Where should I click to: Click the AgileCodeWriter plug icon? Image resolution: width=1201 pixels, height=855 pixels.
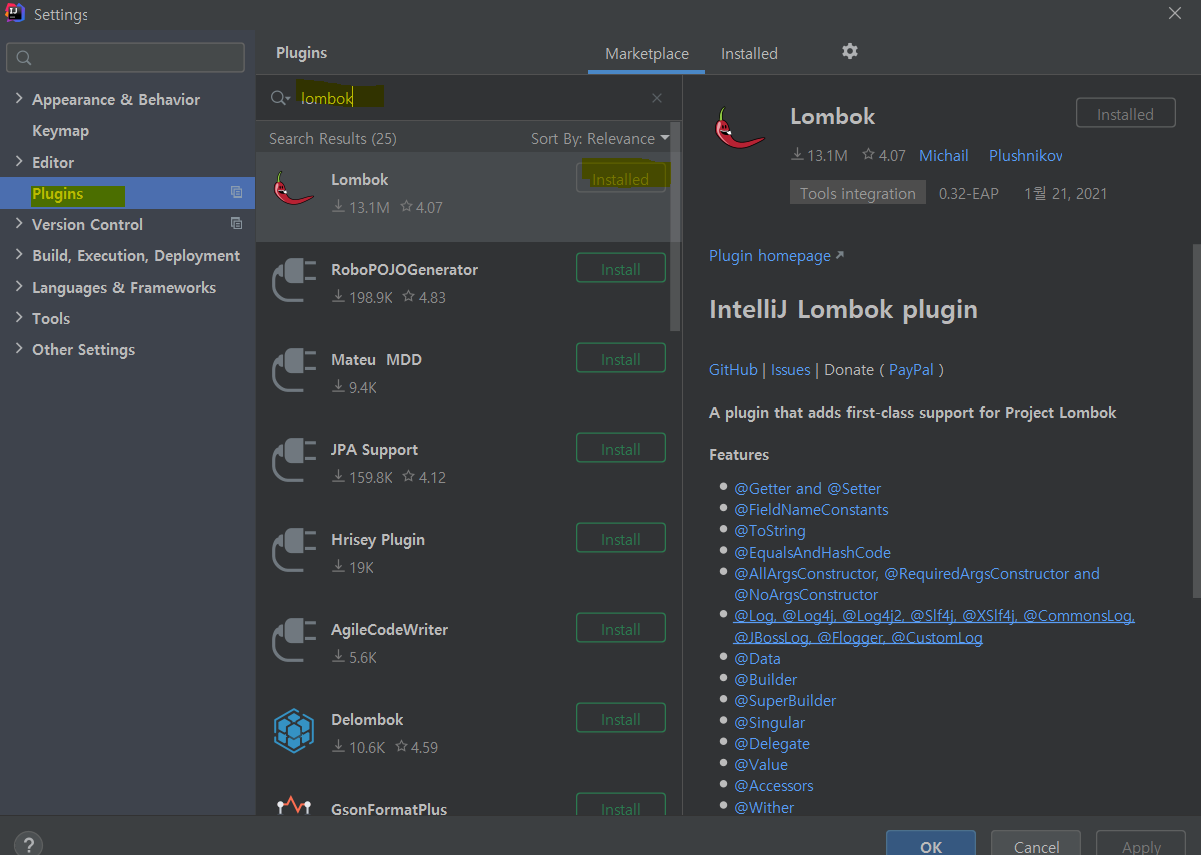click(x=293, y=639)
